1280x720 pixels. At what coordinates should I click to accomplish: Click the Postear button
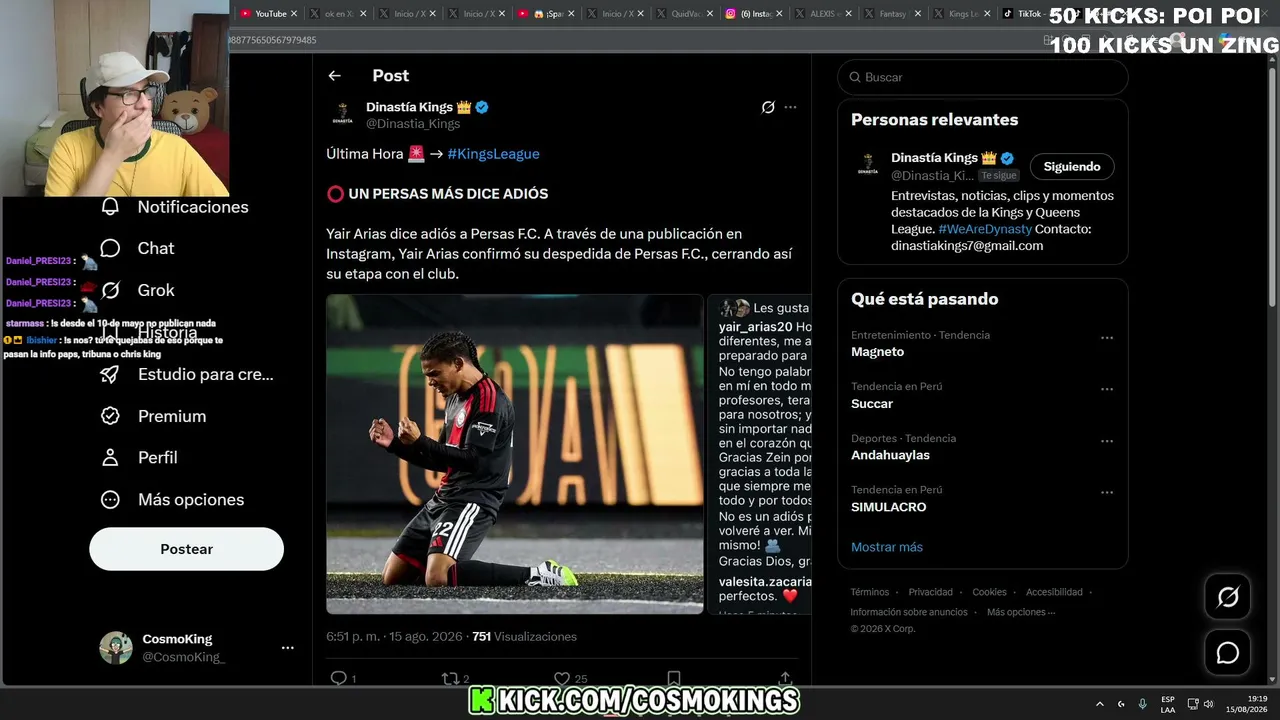click(x=187, y=549)
